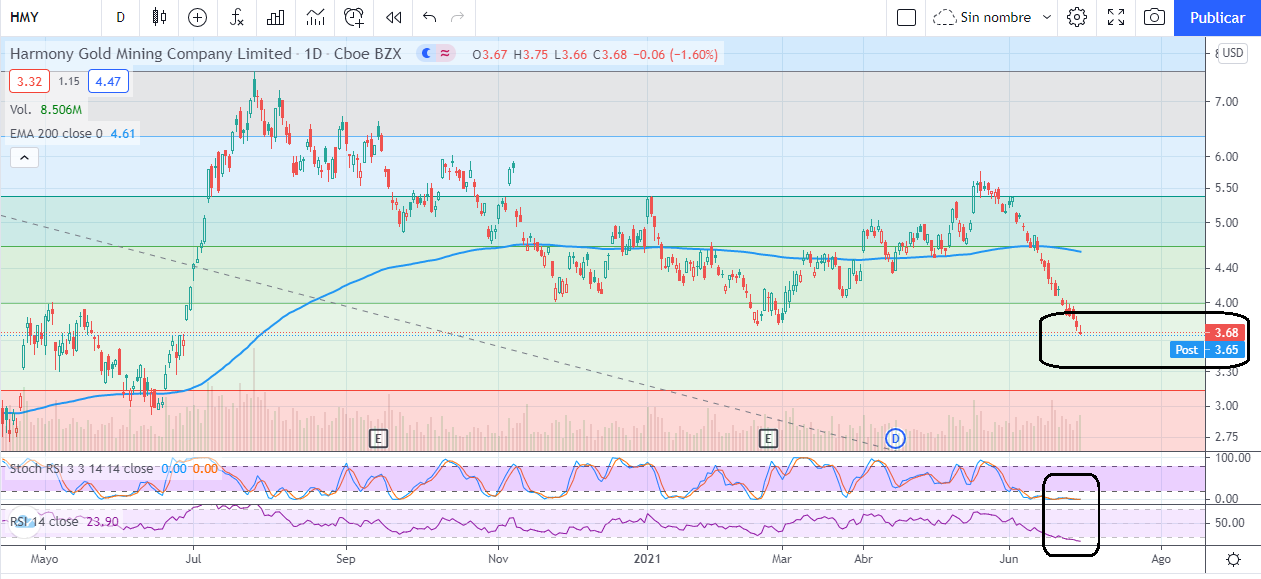
Task: Select the EMA 200 close 0 legend
Action: pyautogui.click(x=73, y=133)
